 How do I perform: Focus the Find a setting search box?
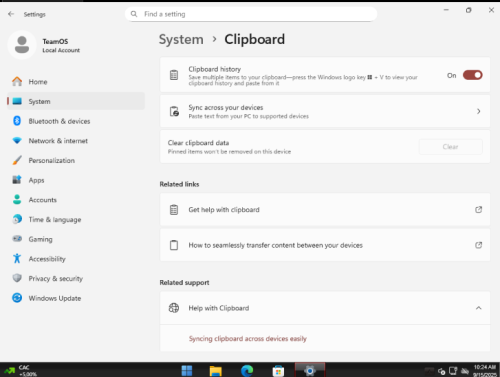[251, 14]
